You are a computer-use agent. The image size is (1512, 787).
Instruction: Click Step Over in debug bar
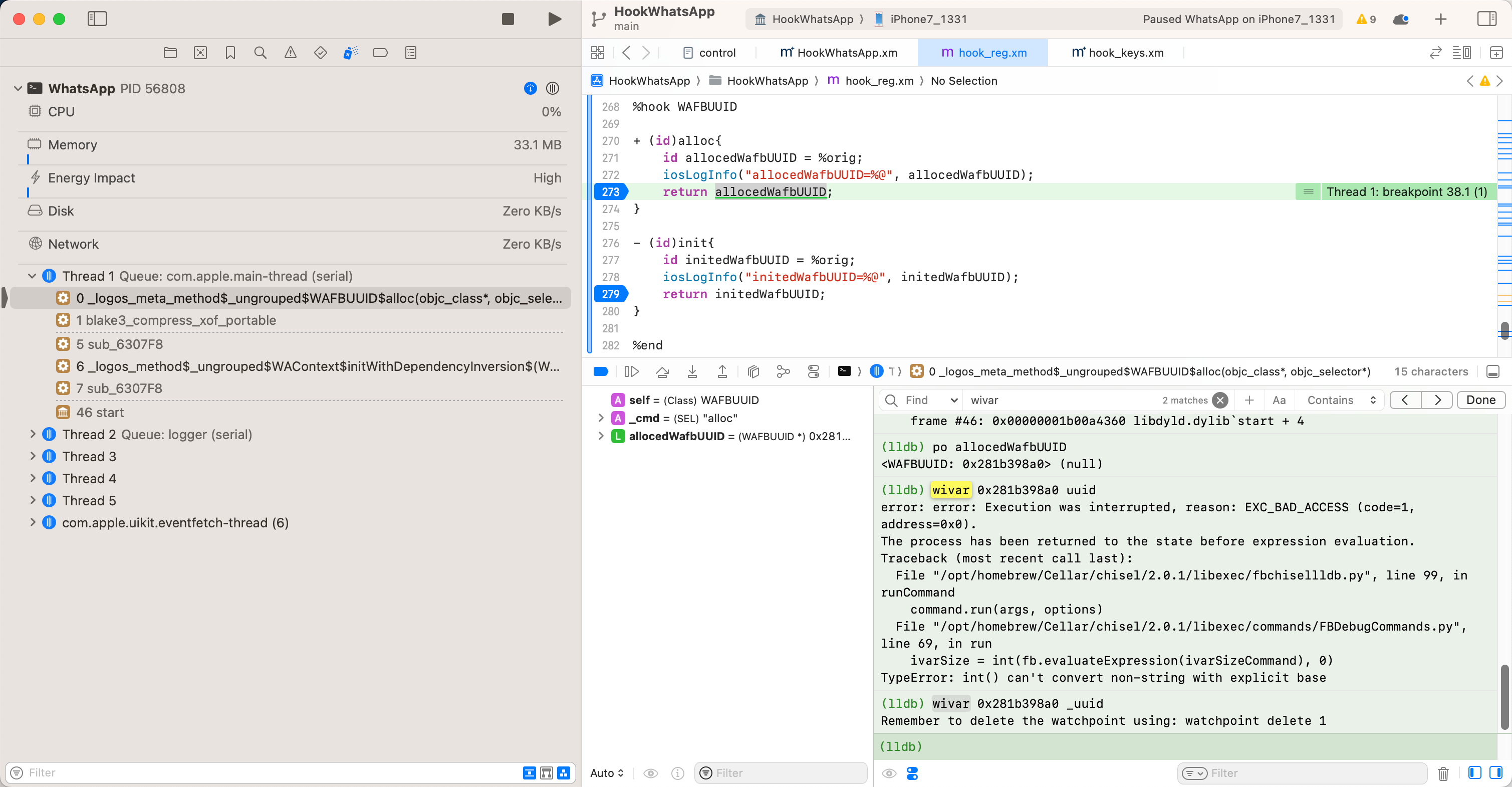[x=662, y=371]
